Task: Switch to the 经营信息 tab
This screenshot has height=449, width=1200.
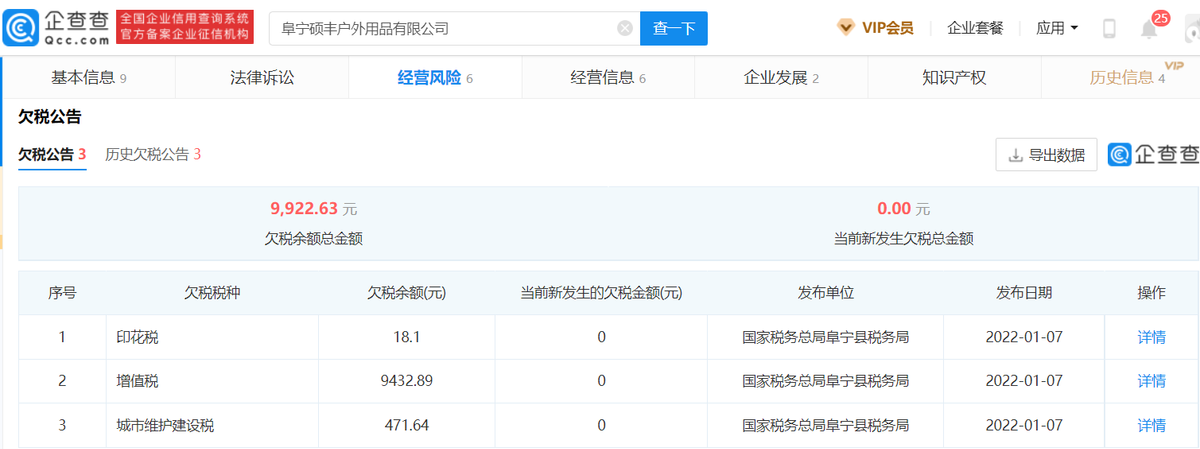Action: 608,77
